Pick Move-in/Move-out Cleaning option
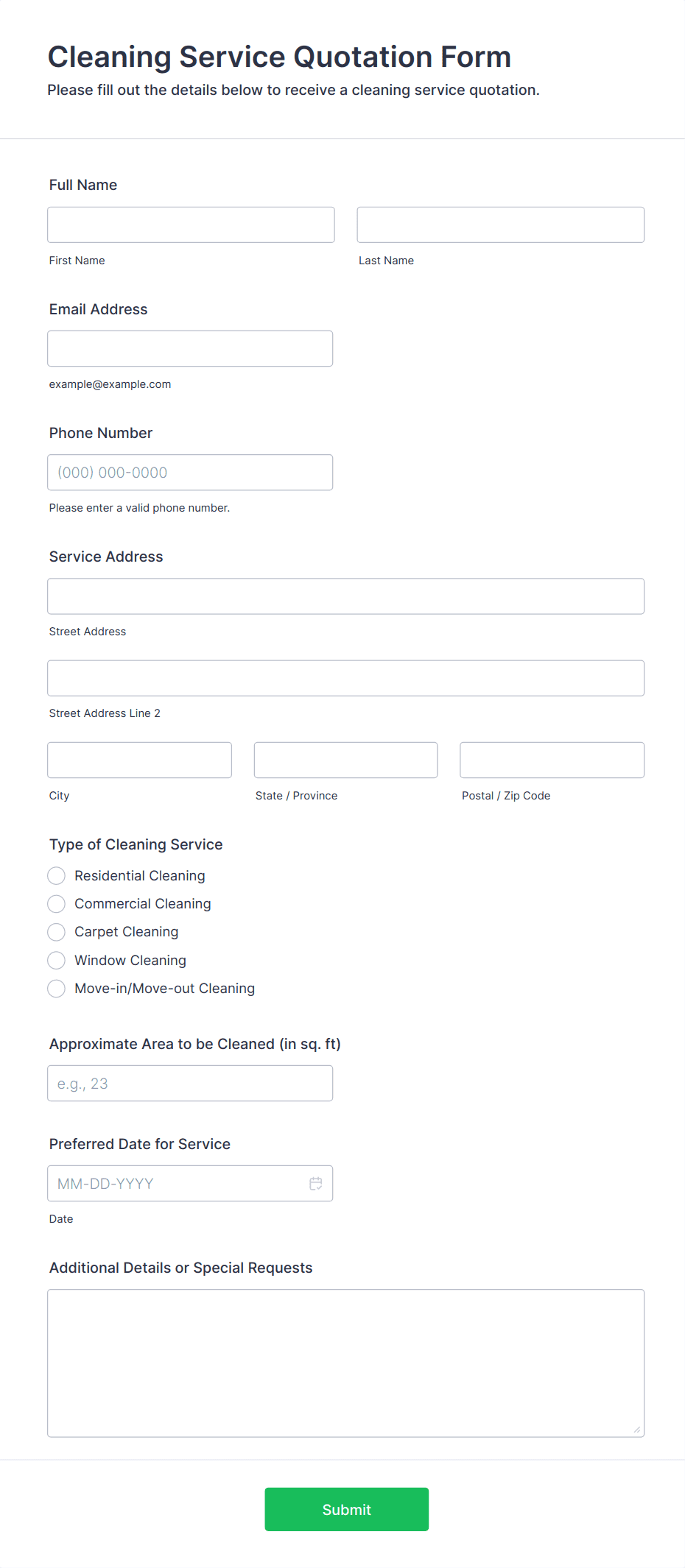The image size is (685, 1568). point(56,988)
